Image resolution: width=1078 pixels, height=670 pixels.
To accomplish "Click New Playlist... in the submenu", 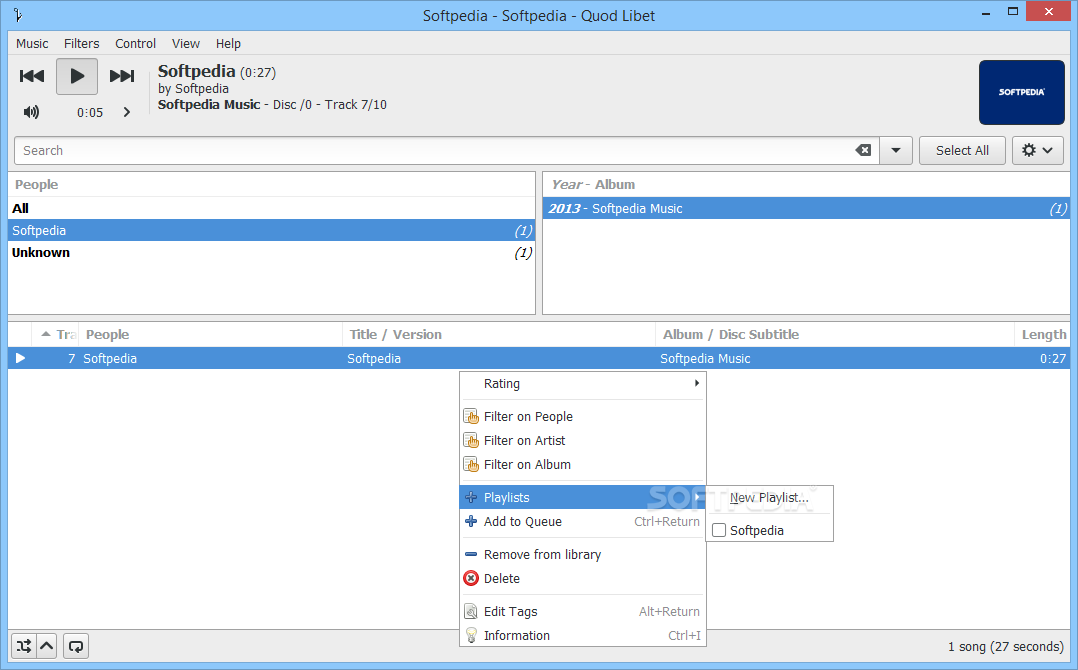I will 769,498.
